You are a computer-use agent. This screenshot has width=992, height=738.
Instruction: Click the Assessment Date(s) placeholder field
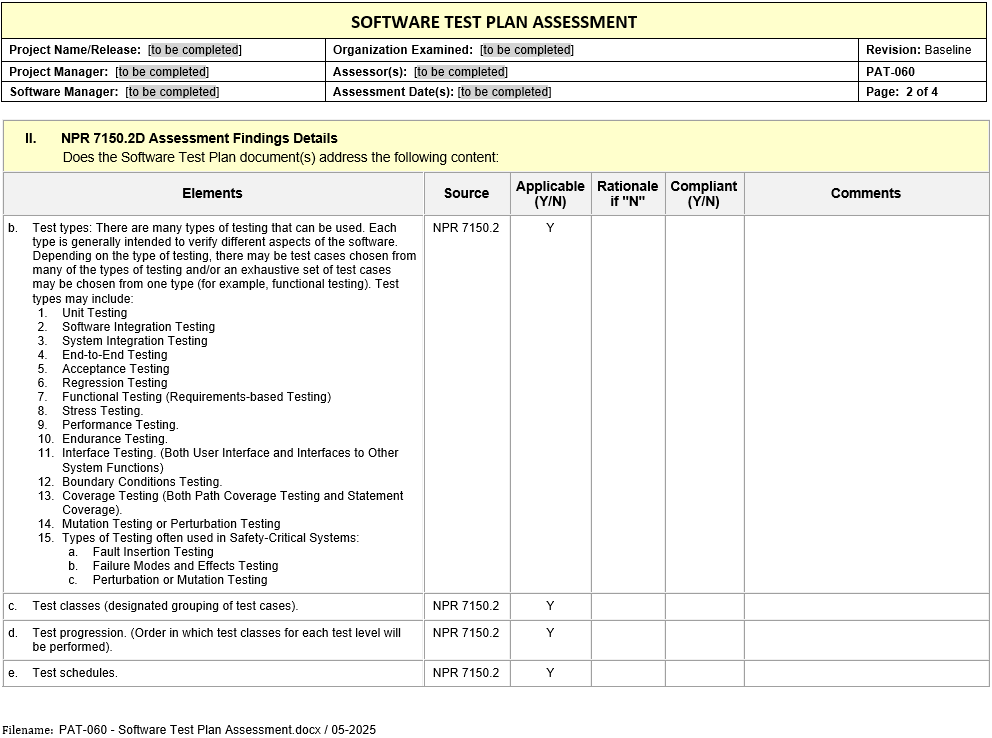504,92
